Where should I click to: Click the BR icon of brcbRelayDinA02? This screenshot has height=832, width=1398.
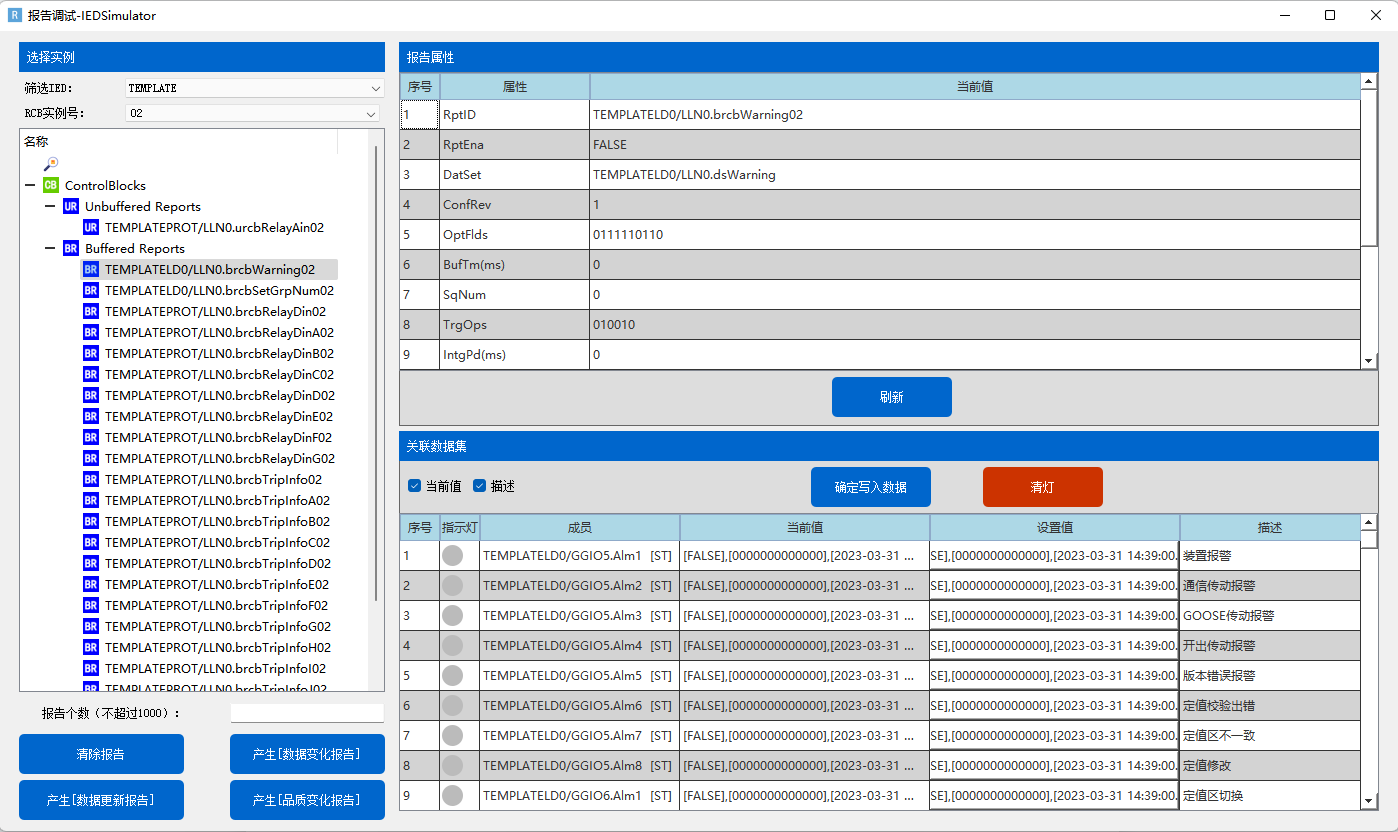point(91,332)
